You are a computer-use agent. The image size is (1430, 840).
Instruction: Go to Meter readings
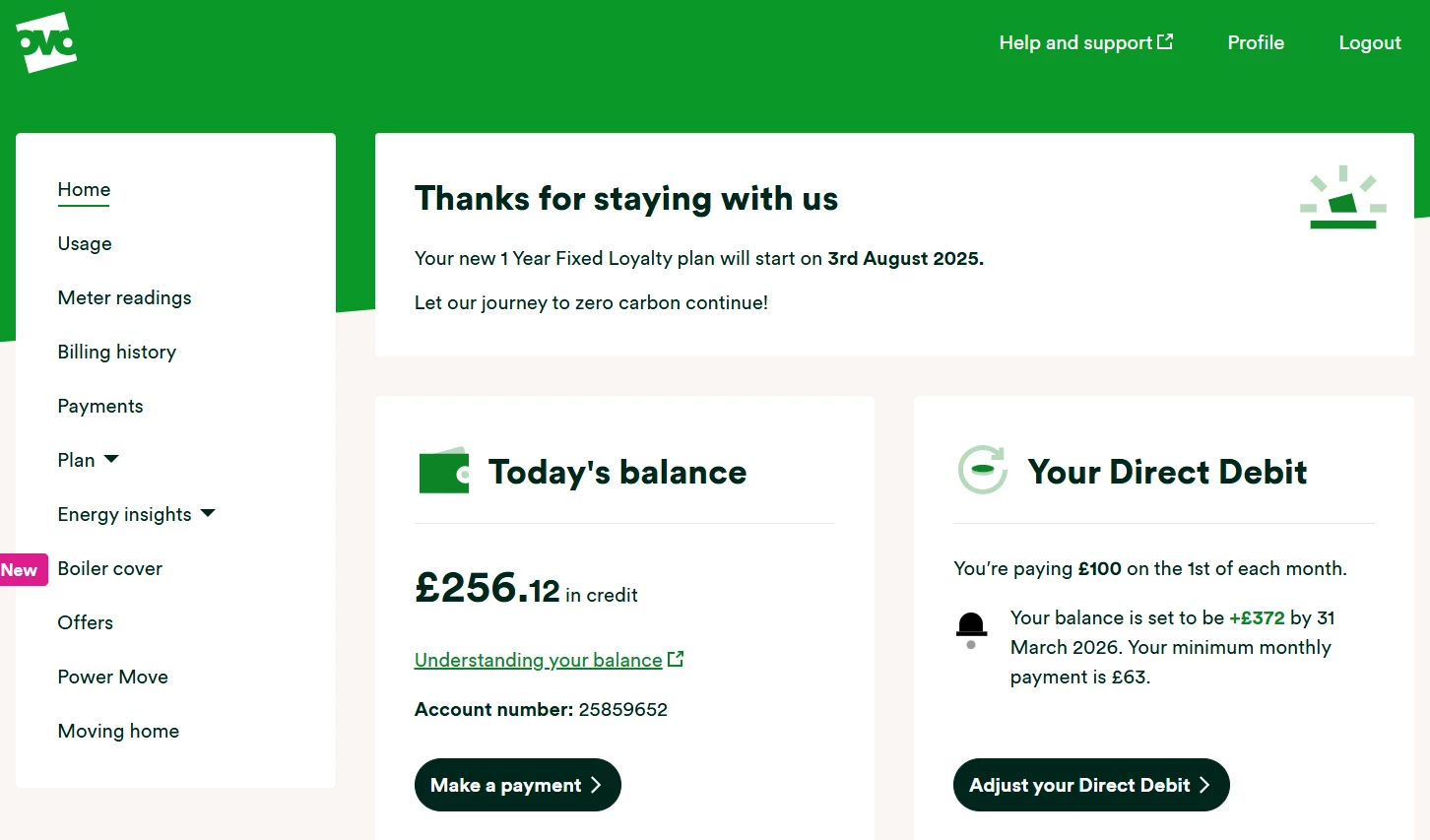click(124, 297)
